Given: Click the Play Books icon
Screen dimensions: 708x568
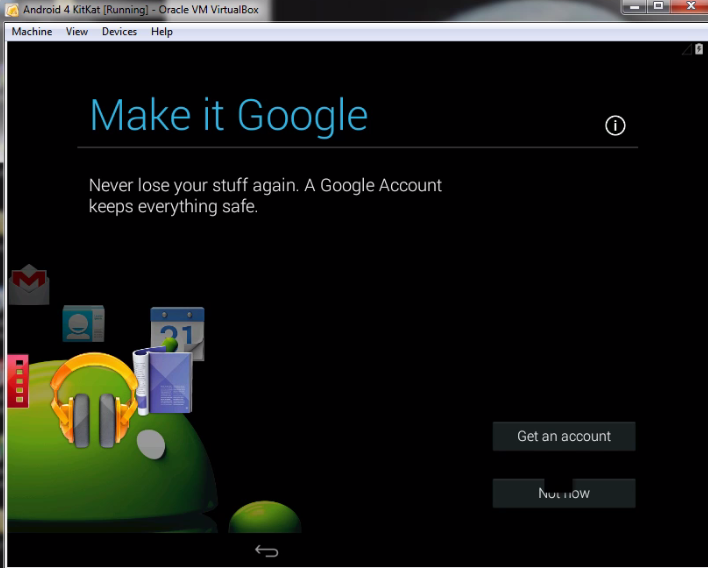Looking at the screenshot, I should [163, 381].
